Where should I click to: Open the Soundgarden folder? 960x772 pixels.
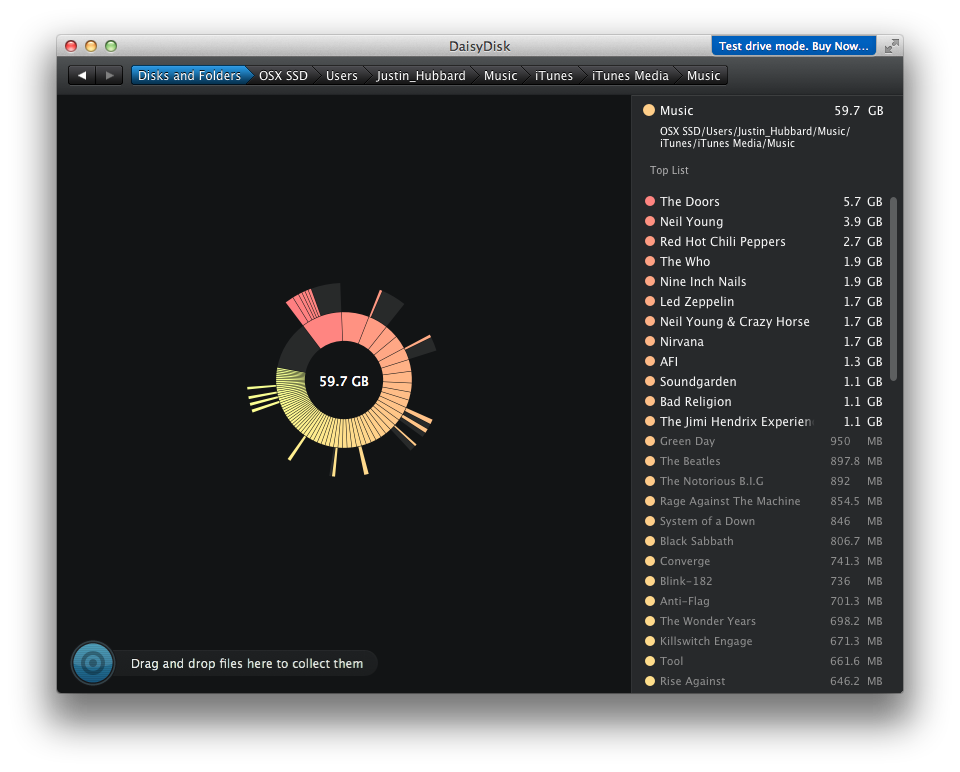[763, 381]
